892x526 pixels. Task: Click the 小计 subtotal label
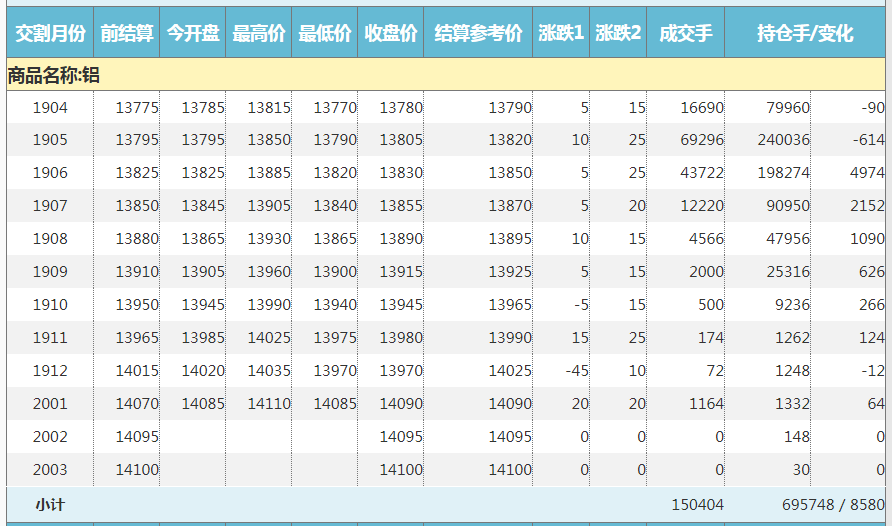click(50, 505)
